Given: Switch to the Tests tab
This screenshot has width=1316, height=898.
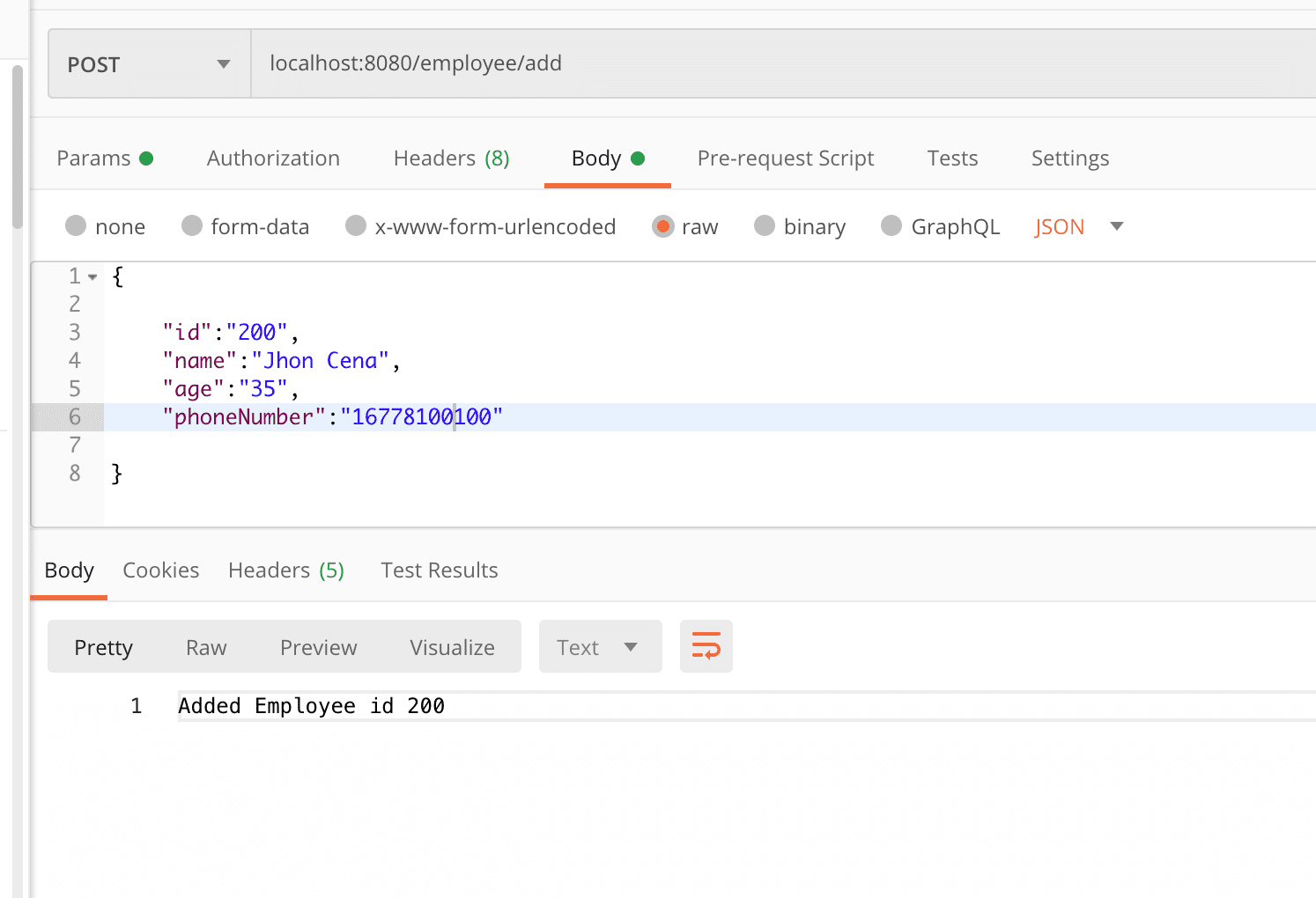Looking at the screenshot, I should [x=952, y=158].
